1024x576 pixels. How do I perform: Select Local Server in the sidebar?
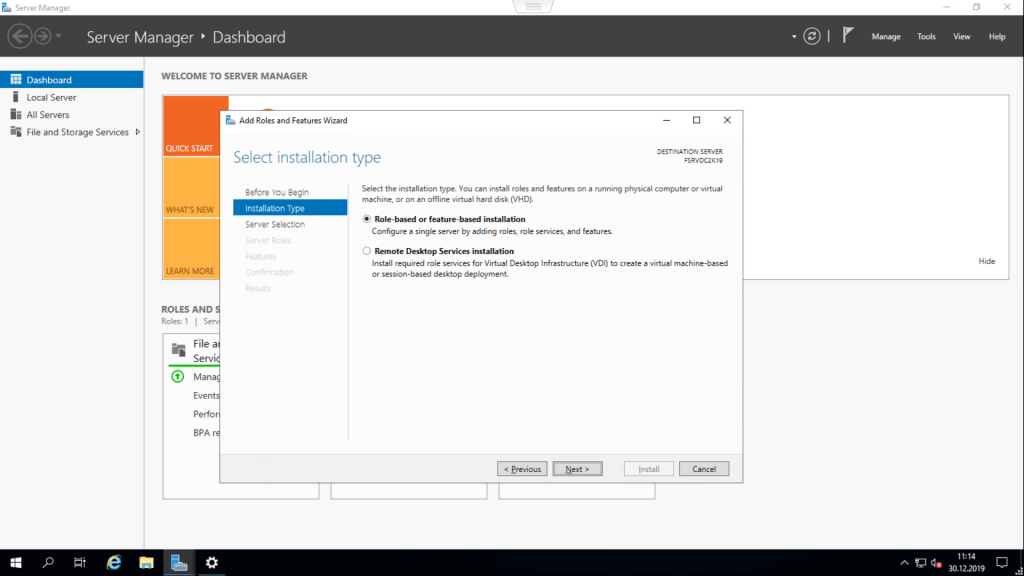coord(51,97)
